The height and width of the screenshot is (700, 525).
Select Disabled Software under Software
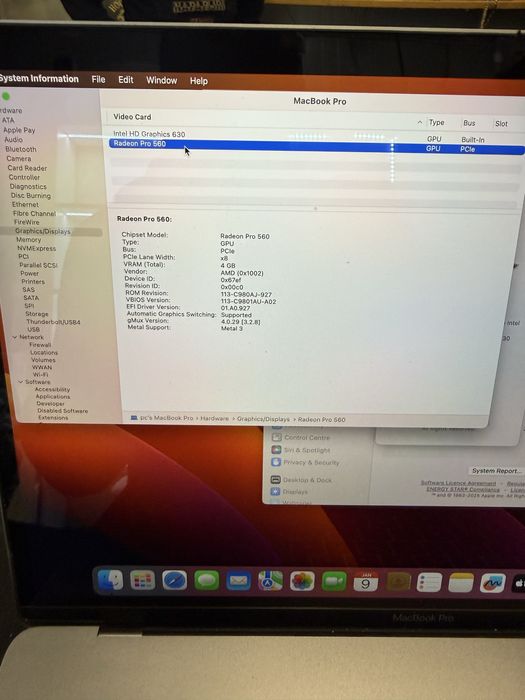pyautogui.click(x=62, y=411)
